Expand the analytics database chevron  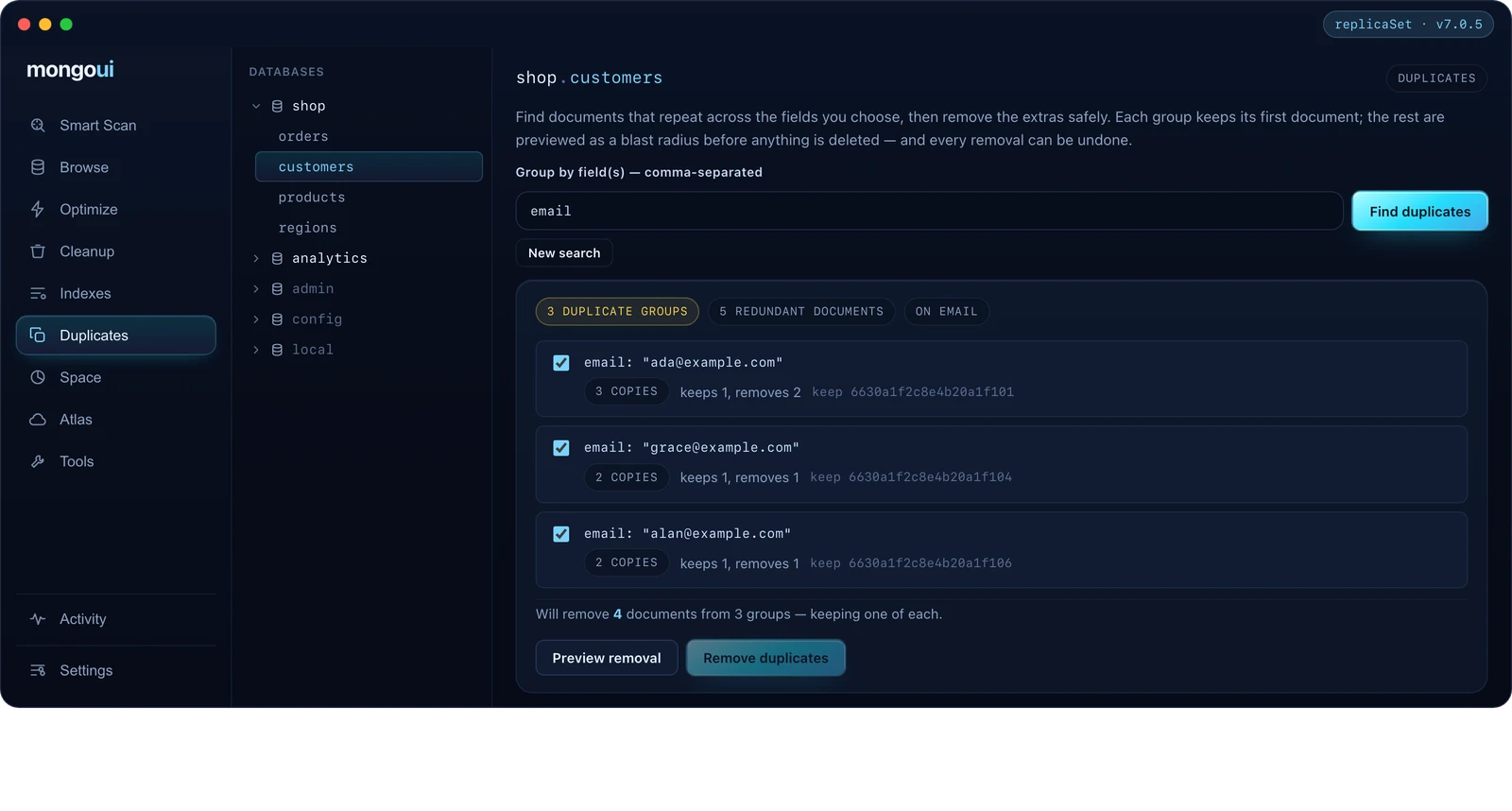click(x=256, y=258)
